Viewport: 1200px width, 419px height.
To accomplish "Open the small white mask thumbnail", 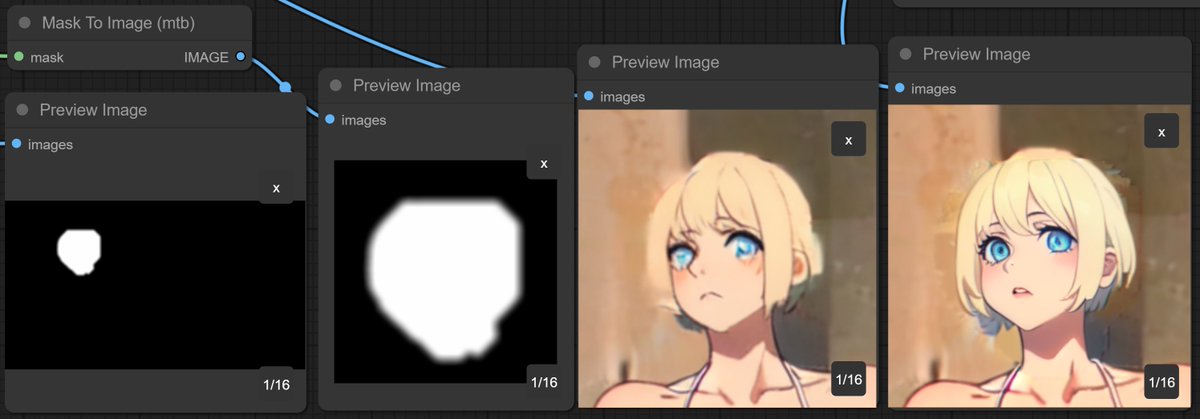I will click(154, 285).
